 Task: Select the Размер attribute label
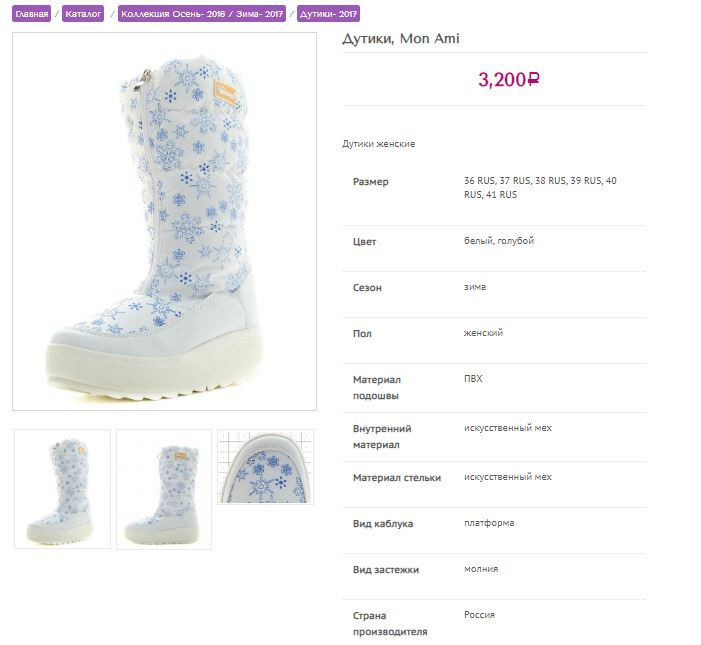pos(371,181)
